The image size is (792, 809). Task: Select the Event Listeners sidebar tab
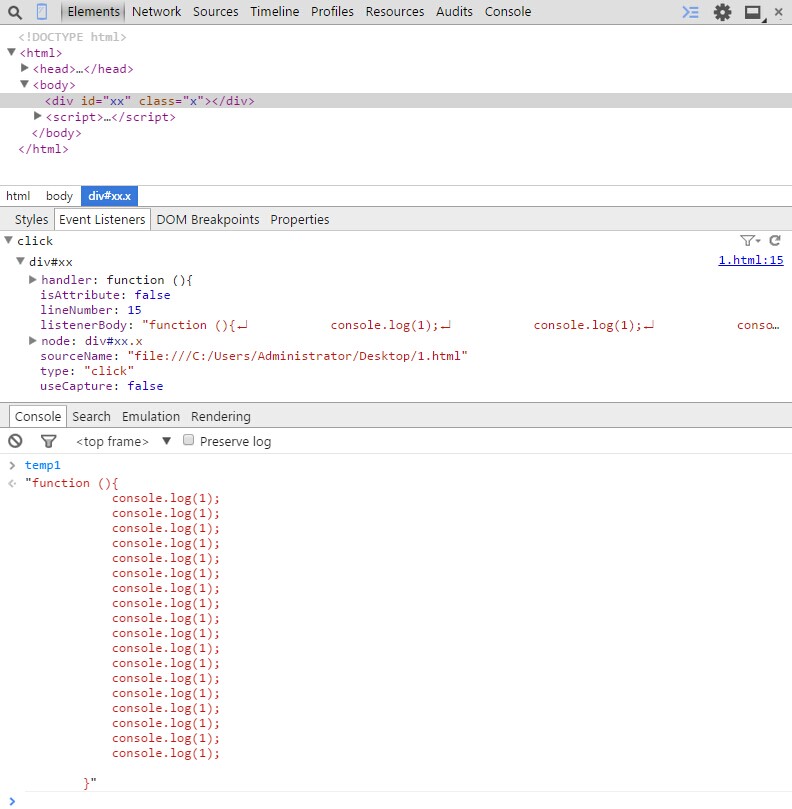point(102,220)
